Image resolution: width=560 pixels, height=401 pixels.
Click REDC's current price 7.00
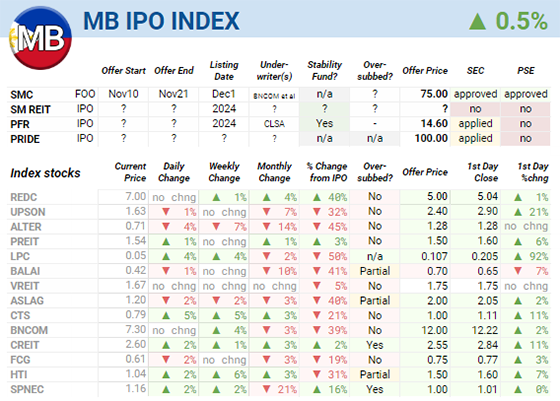pyautogui.click(x=136, y=196)
